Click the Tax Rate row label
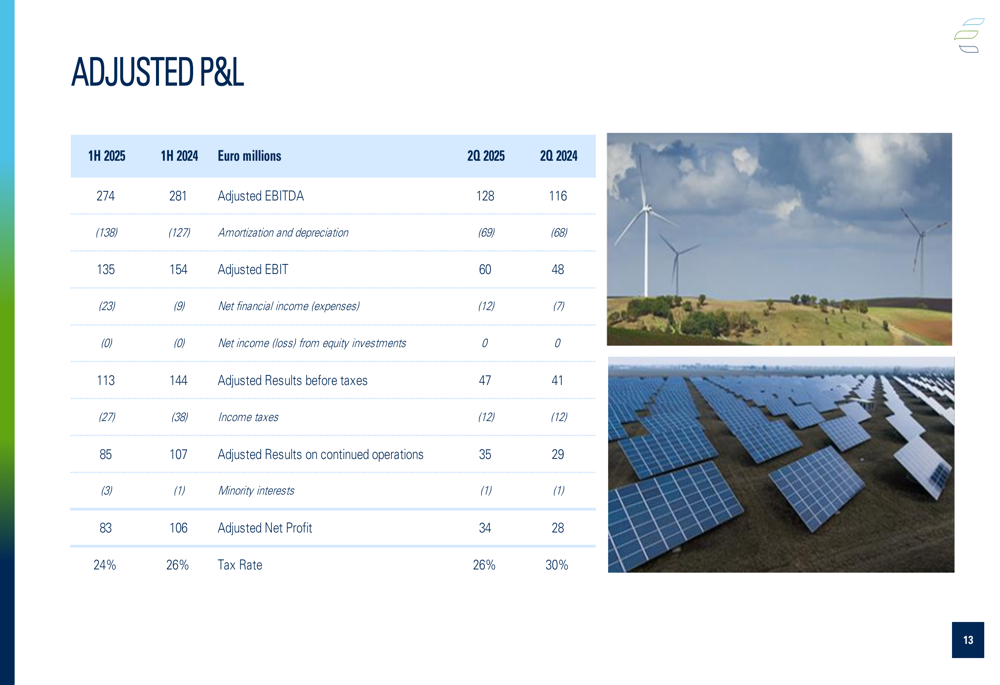Image resolution: width=1000 pixels, height=685 pixels. pyautogui.click(x=240, y=565)
